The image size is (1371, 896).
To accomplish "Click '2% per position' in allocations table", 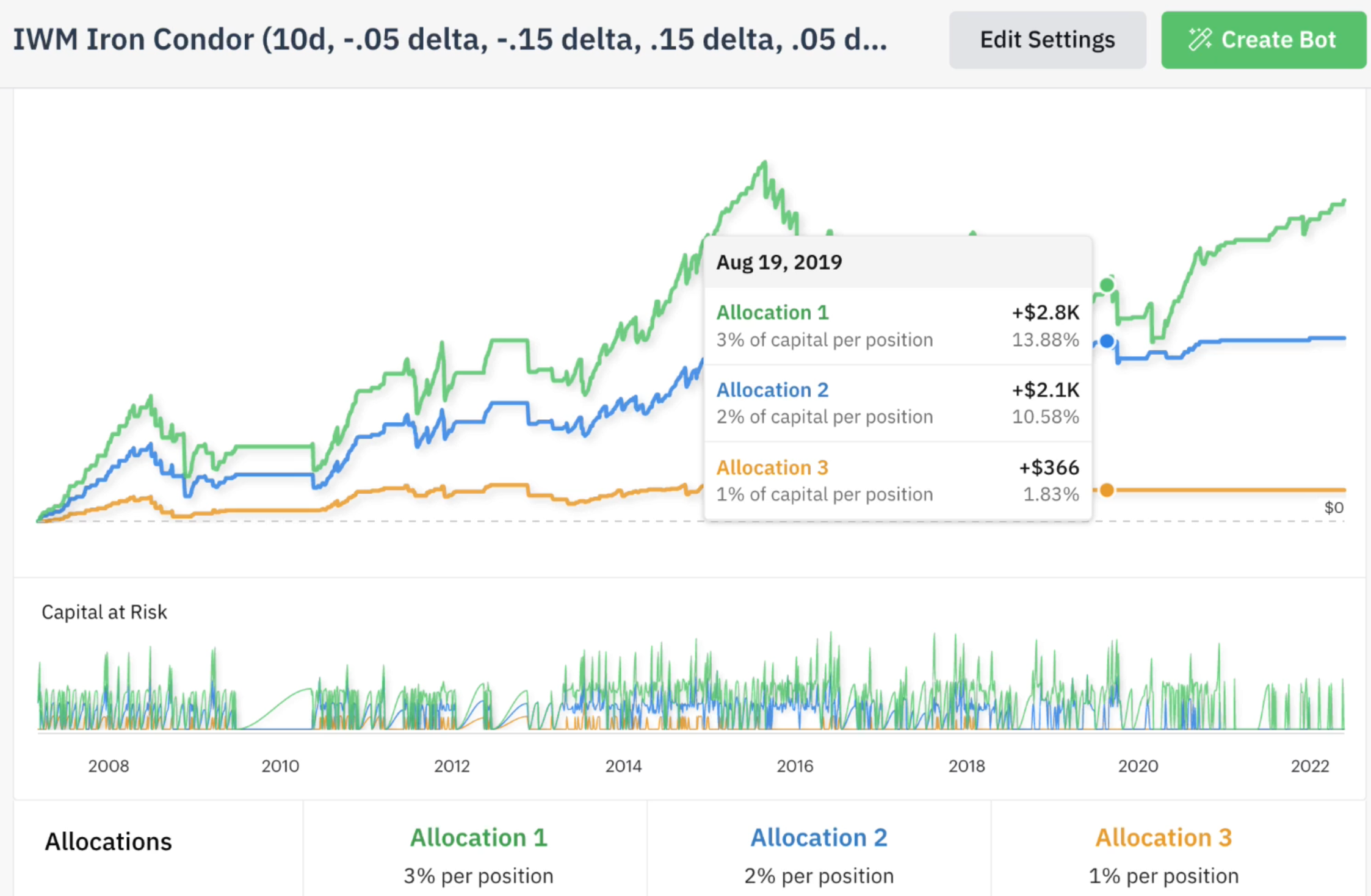I will [819, 876].
